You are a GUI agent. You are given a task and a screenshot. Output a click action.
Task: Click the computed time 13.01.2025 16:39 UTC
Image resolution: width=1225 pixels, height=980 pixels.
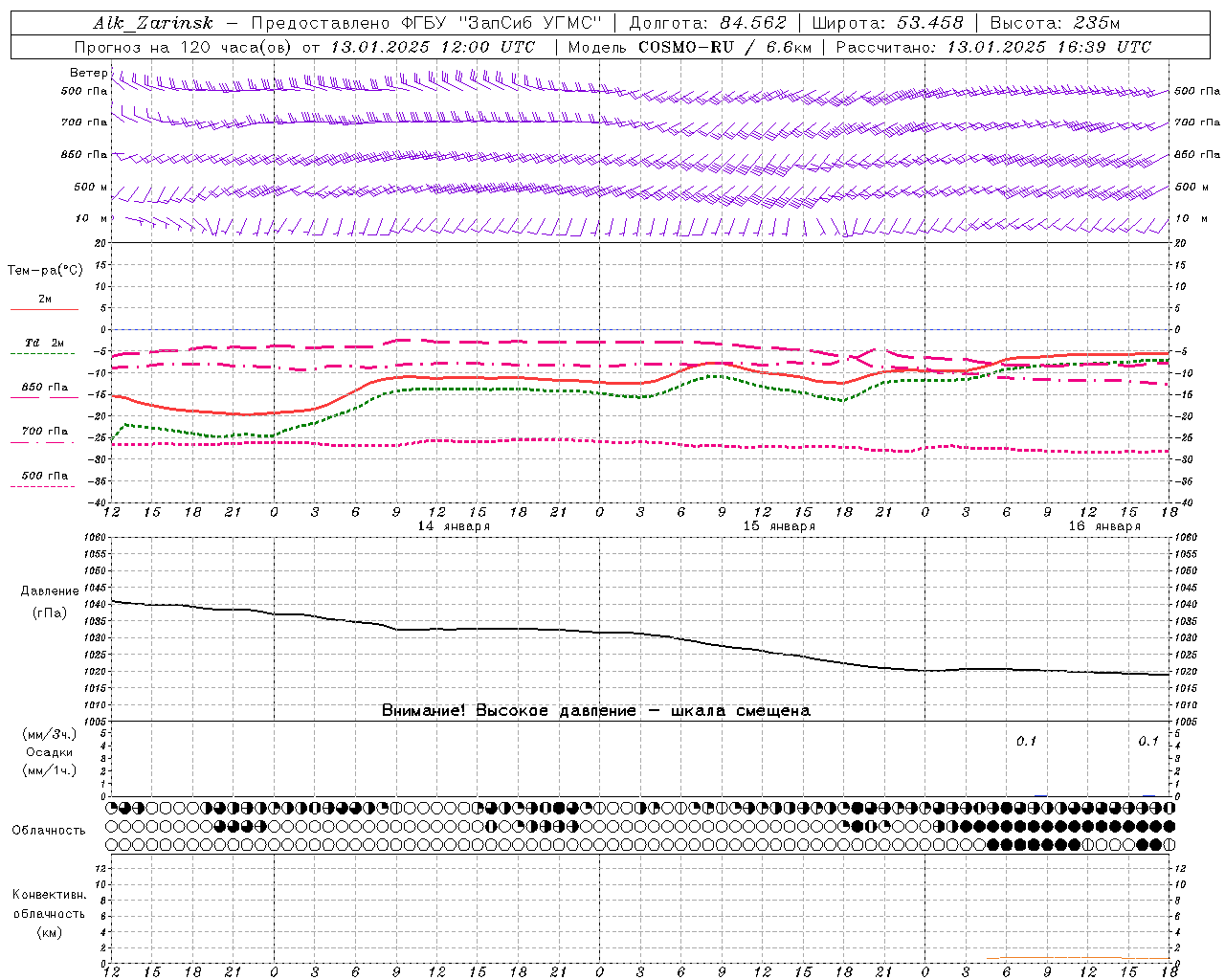(1049, 47)
